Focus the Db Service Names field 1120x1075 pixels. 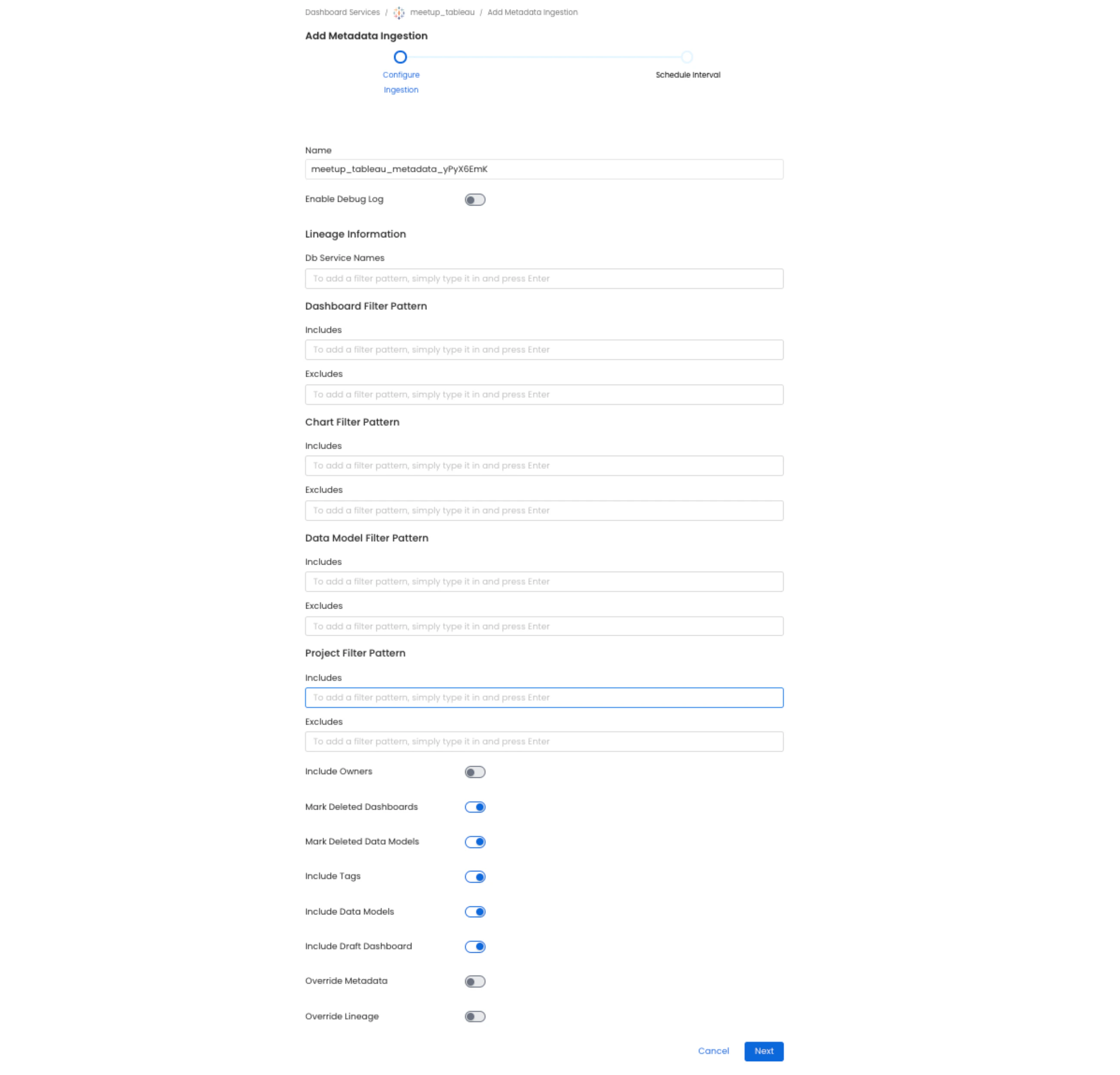pos(544,278)
